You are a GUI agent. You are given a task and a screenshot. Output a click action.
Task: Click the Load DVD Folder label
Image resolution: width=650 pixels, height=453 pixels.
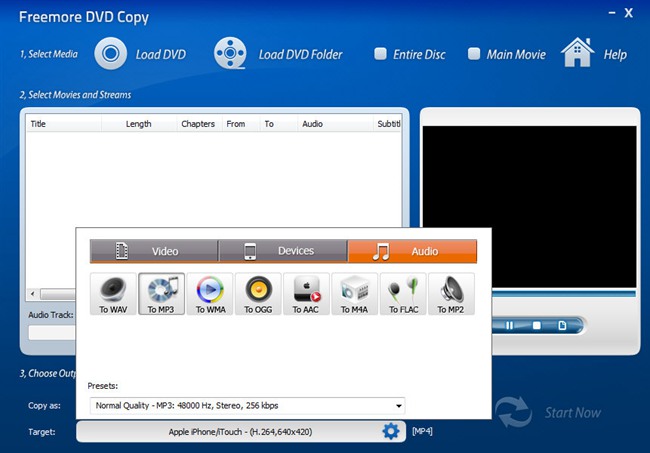(301, 54)
